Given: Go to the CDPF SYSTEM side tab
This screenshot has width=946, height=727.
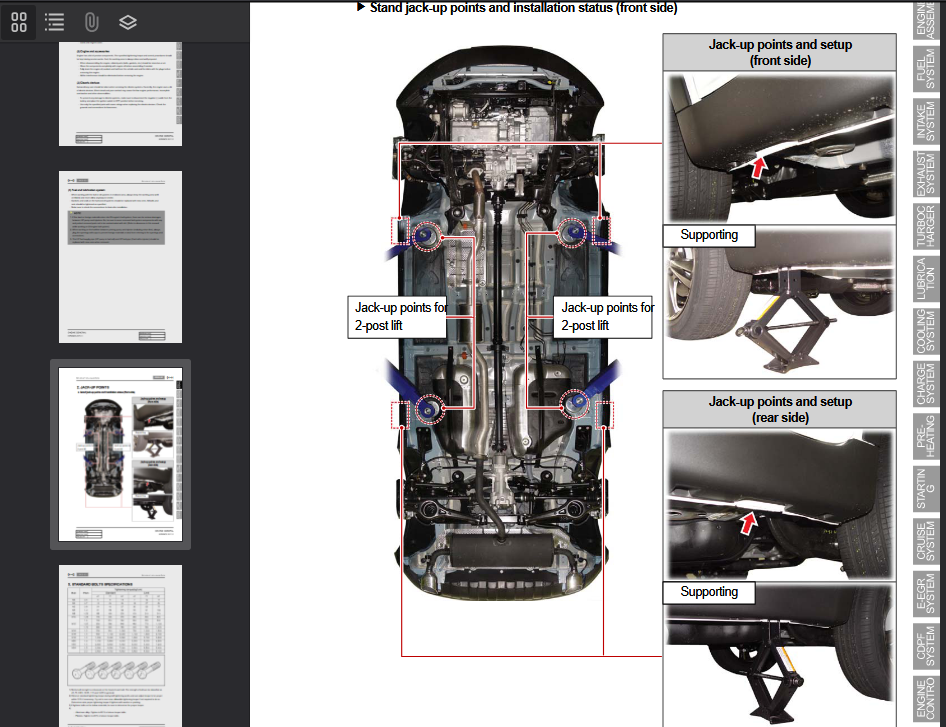Looking at the screenshot, I should [925, 646].
